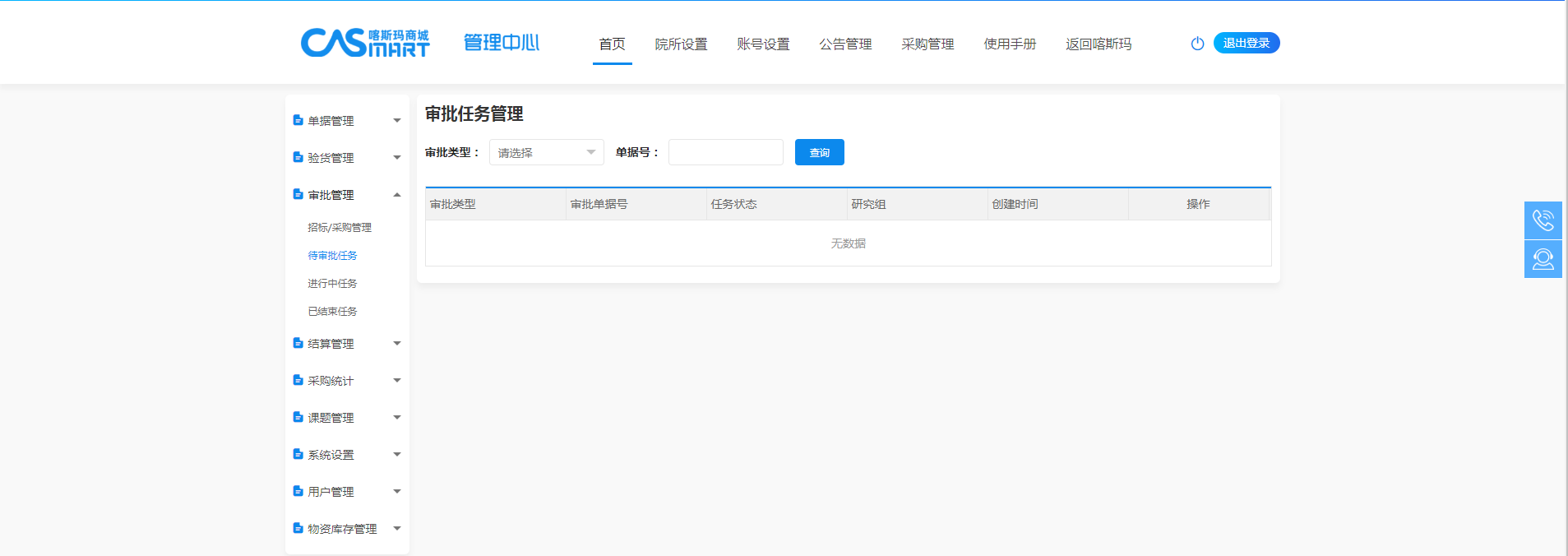Click the document icon next to 物资库存管理
The height and width of the screenshot is (556, 1568).
point(298,528)
